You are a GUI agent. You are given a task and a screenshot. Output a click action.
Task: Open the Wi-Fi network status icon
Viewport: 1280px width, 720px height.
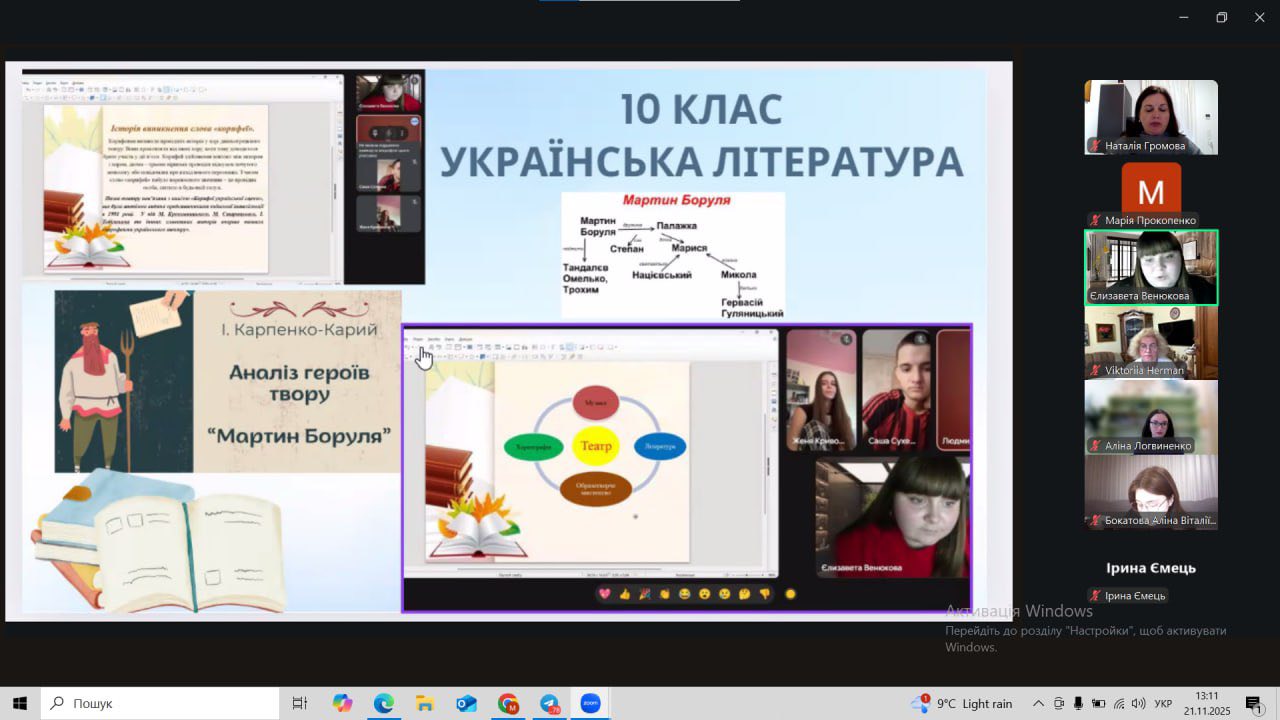[1119, 704]
